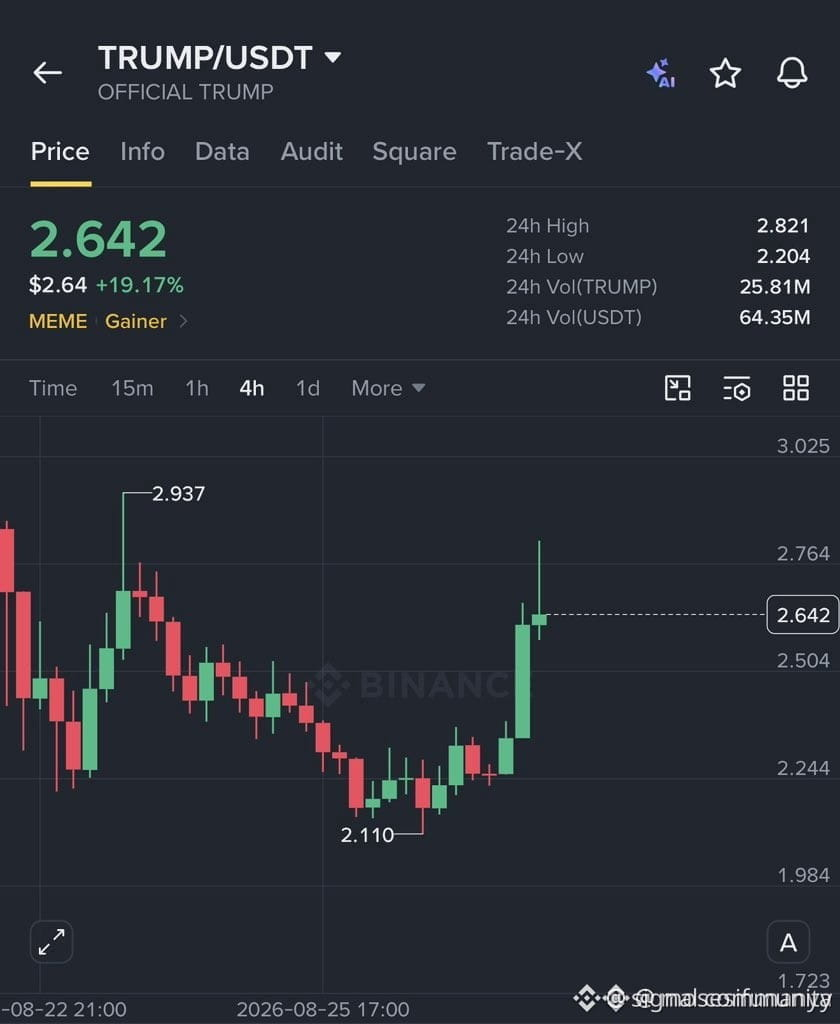Screen dimensions: 840x1024
Task: Click the 2.244 price axis label
Action: pyautogui.click(x=803, y=768)
